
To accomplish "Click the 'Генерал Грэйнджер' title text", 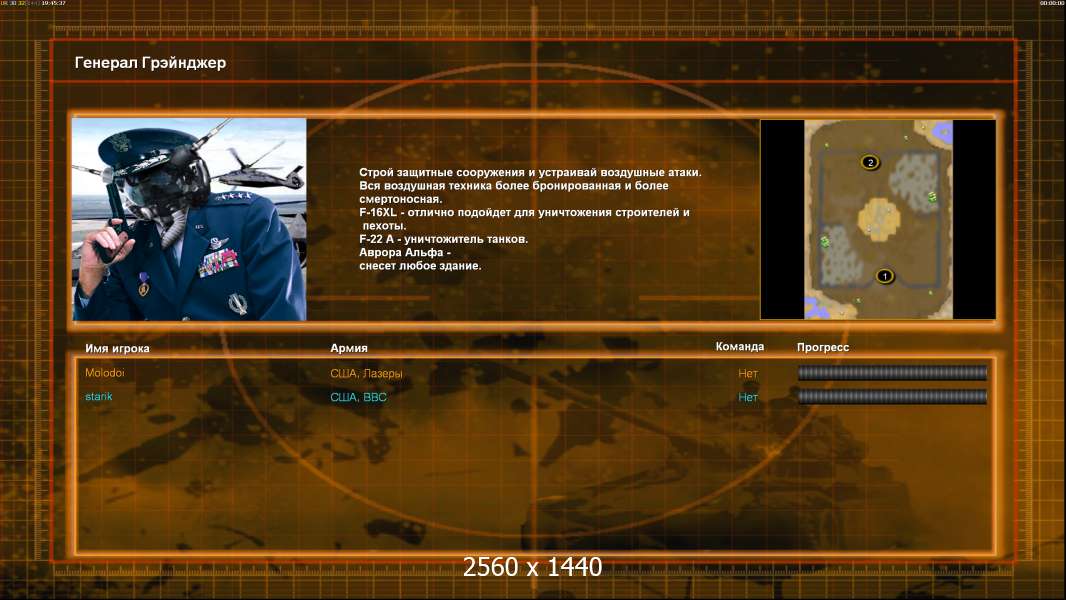I will (x=150, y=63).
